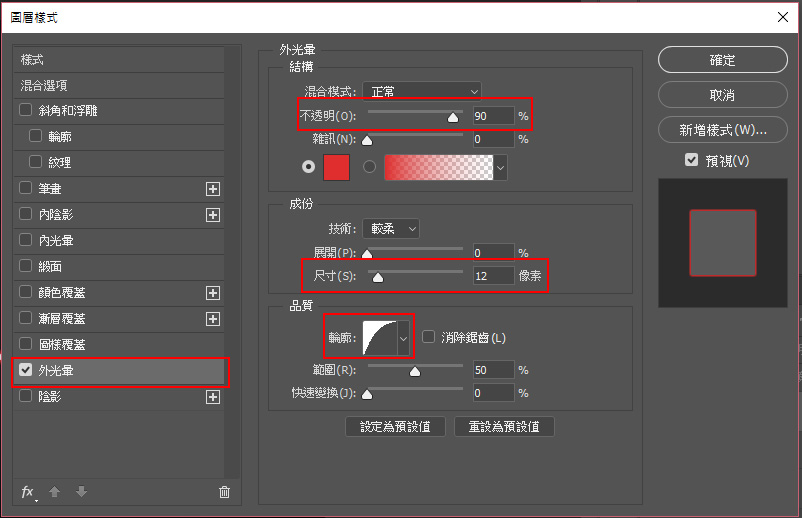Image resolution: width=802 pixels, height=518 pixels.
Task: Enable the 內光暈 checkbox
Action: (x=26, y=239)
